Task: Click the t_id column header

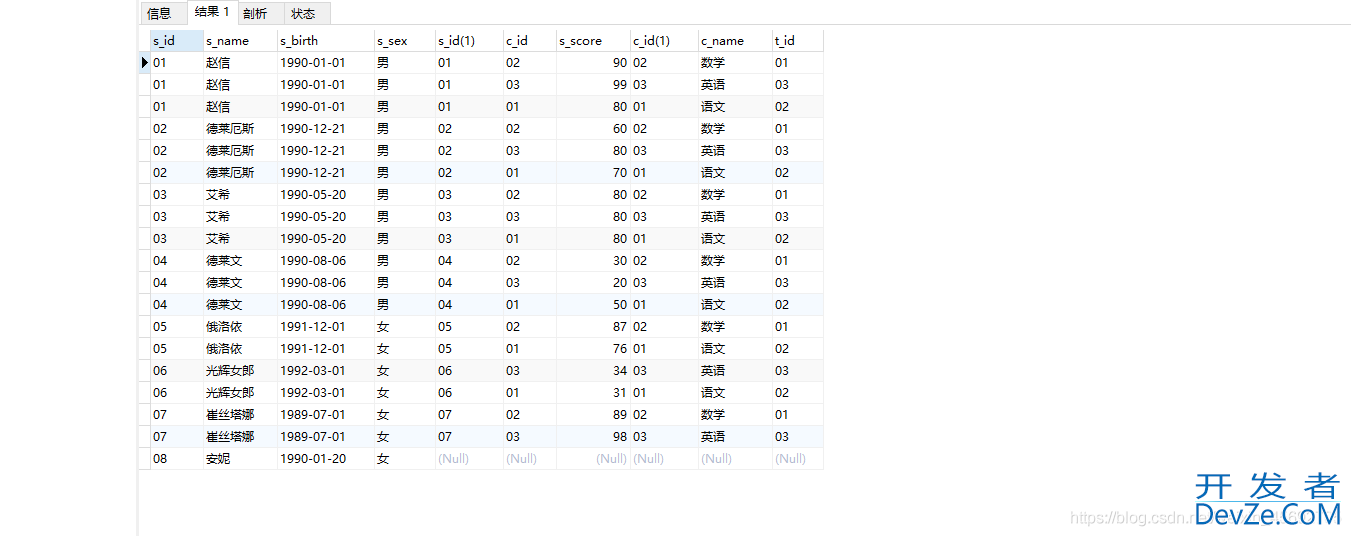Action: click(797, 41)
